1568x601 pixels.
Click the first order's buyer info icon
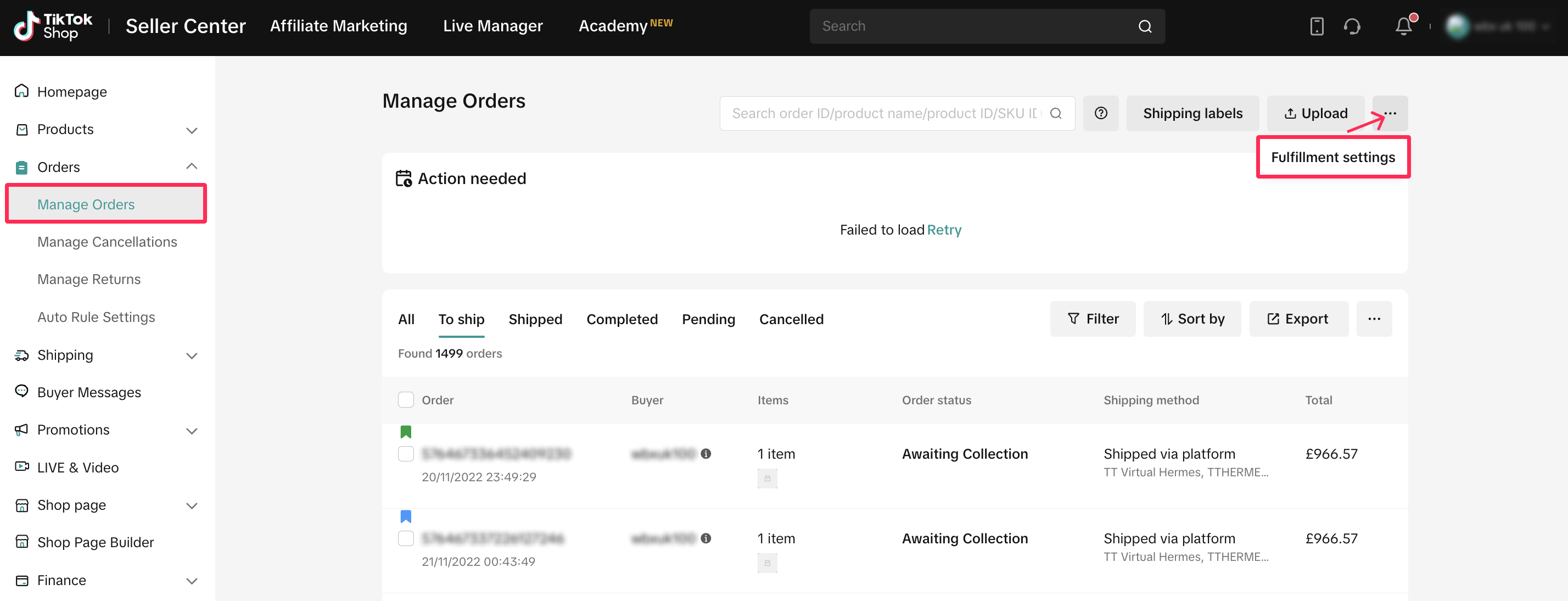(706, 454)
